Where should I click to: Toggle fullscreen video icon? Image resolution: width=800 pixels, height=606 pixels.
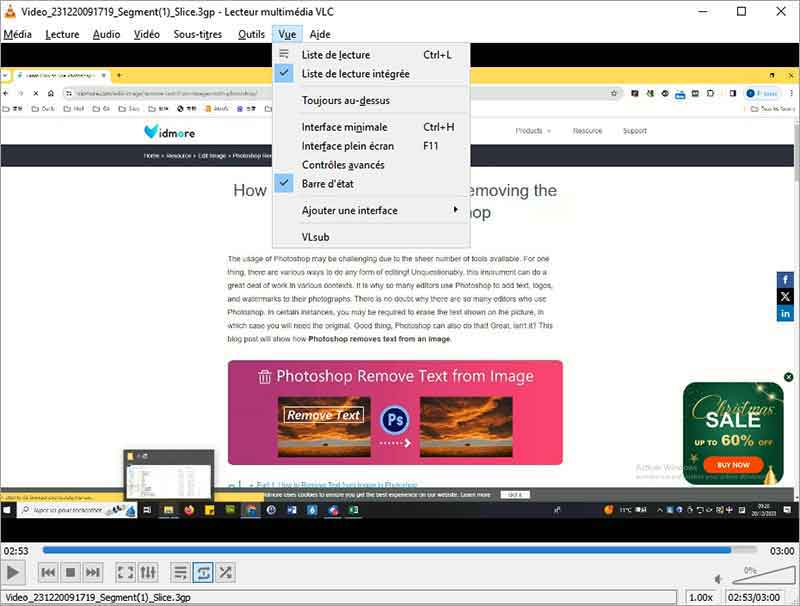[x=125, y=572]
